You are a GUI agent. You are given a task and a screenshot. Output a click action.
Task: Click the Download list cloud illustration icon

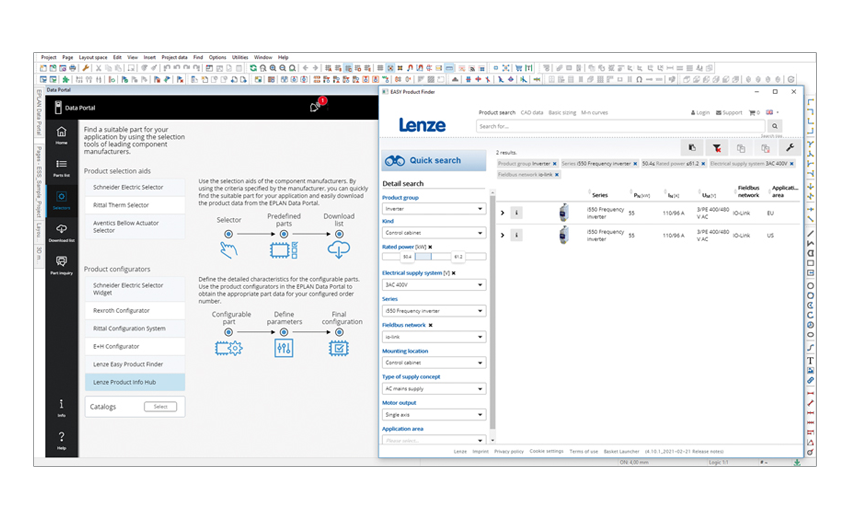coord(339,249)
